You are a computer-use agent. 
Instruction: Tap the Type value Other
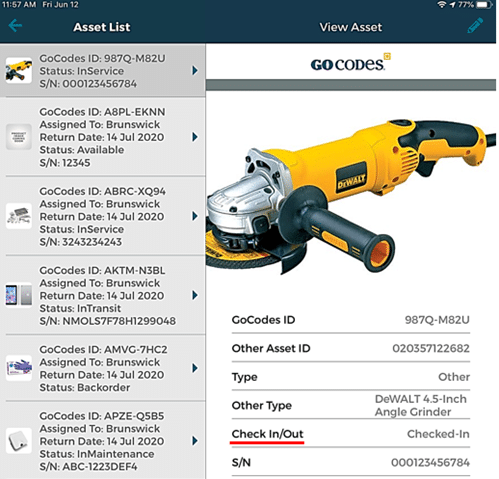(x=454, y=377)
